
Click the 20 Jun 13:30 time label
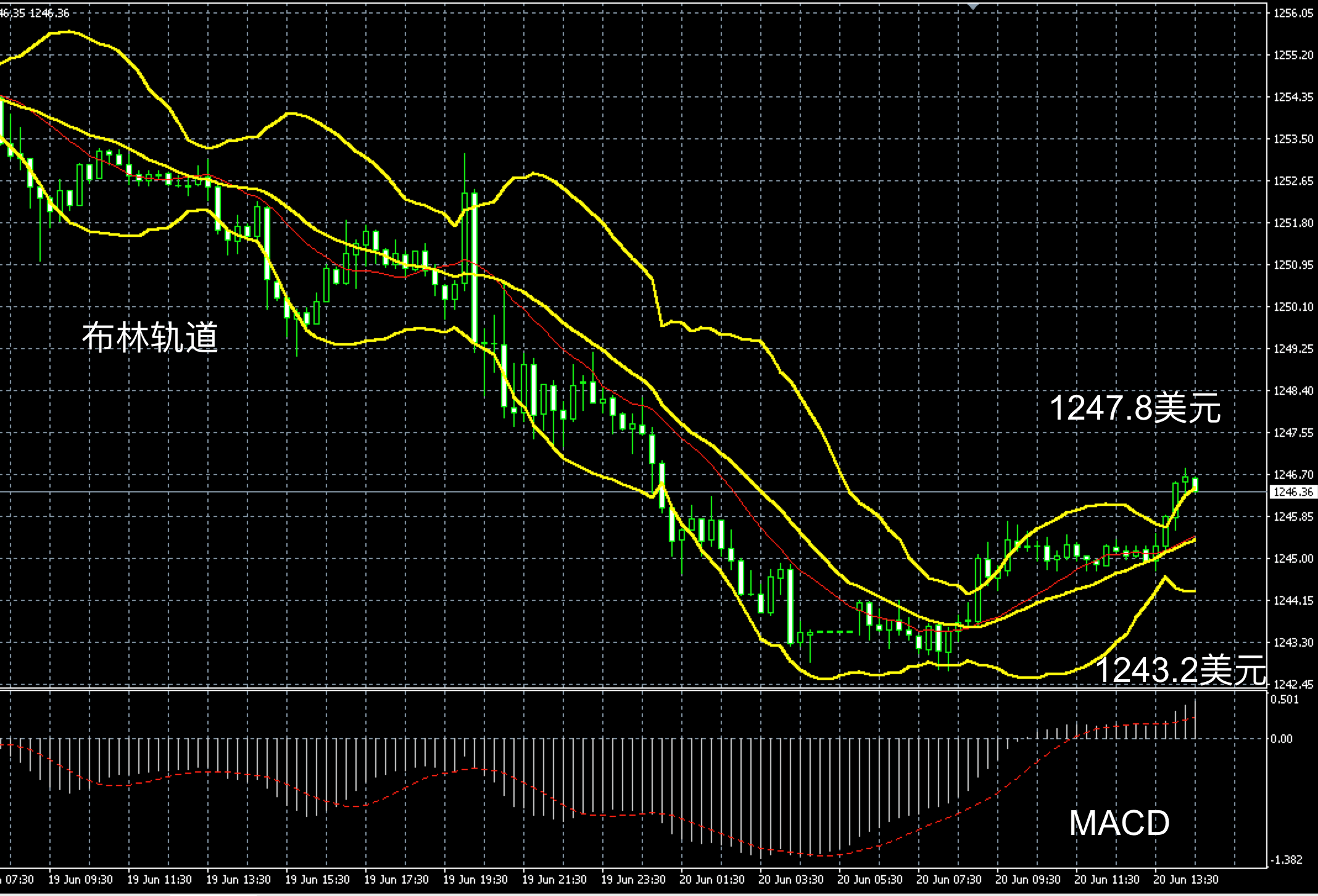click(1186, 879)
